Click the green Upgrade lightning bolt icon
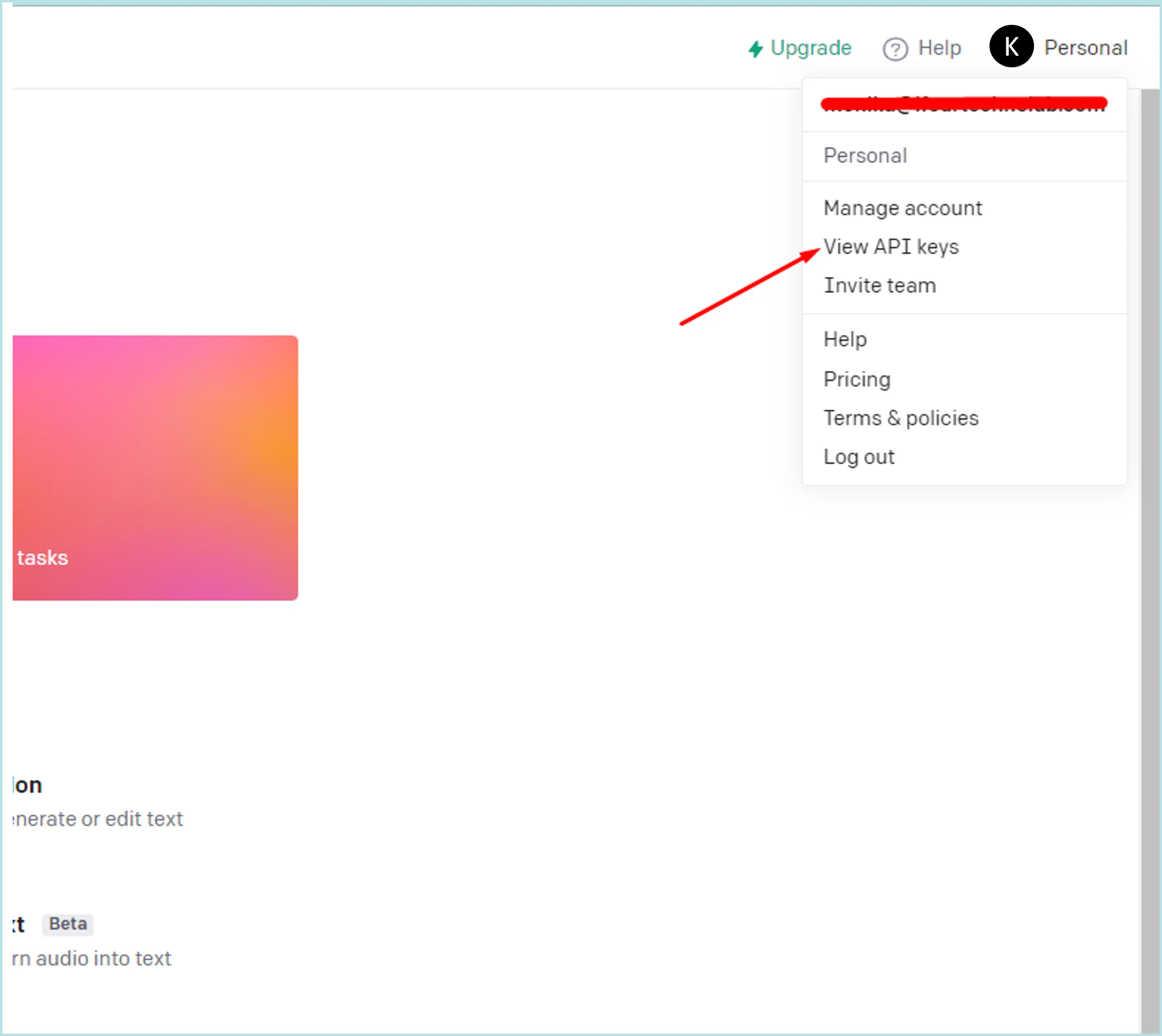Image resolution: width=1162 pixels, height=1036 pixels. [756, 49]
